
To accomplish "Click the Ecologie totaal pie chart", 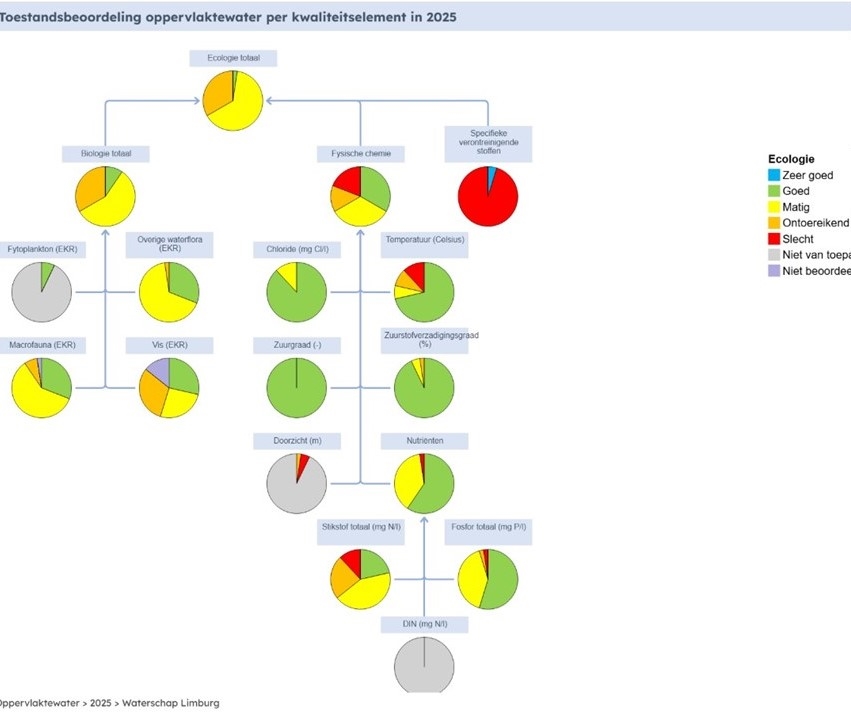I will click(233, 100).
